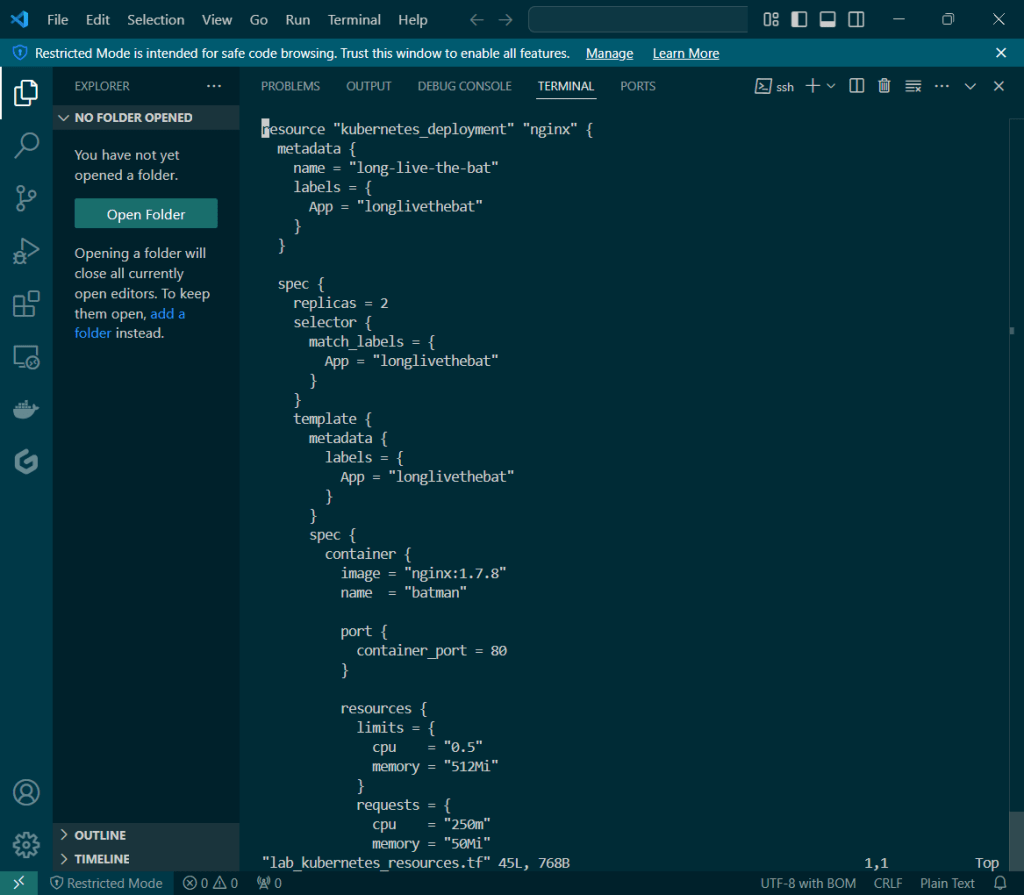Screen dimensions: 1024x895
Task: Click the Learn More link in banner
Action: (685, 53)
